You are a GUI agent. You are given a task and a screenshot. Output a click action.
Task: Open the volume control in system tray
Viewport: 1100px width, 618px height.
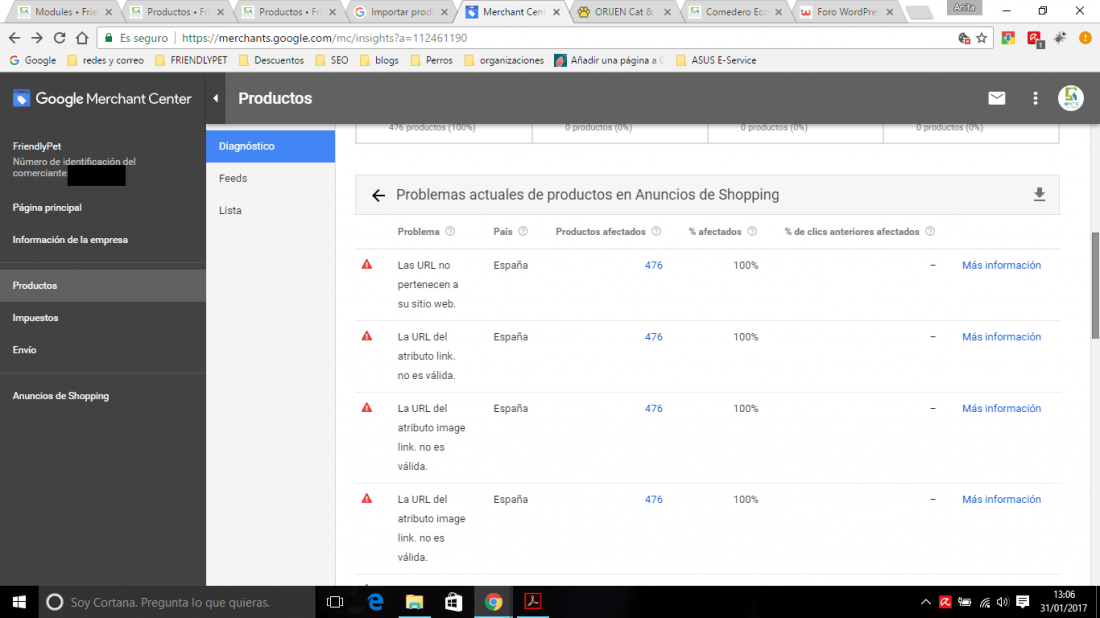coord(1002,602)
